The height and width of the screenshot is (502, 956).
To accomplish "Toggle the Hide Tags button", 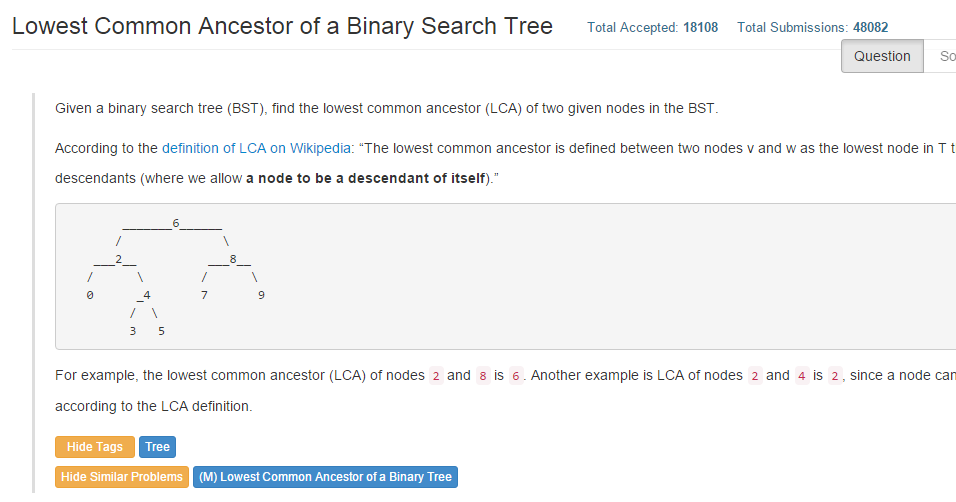I will tap(95, 447).
